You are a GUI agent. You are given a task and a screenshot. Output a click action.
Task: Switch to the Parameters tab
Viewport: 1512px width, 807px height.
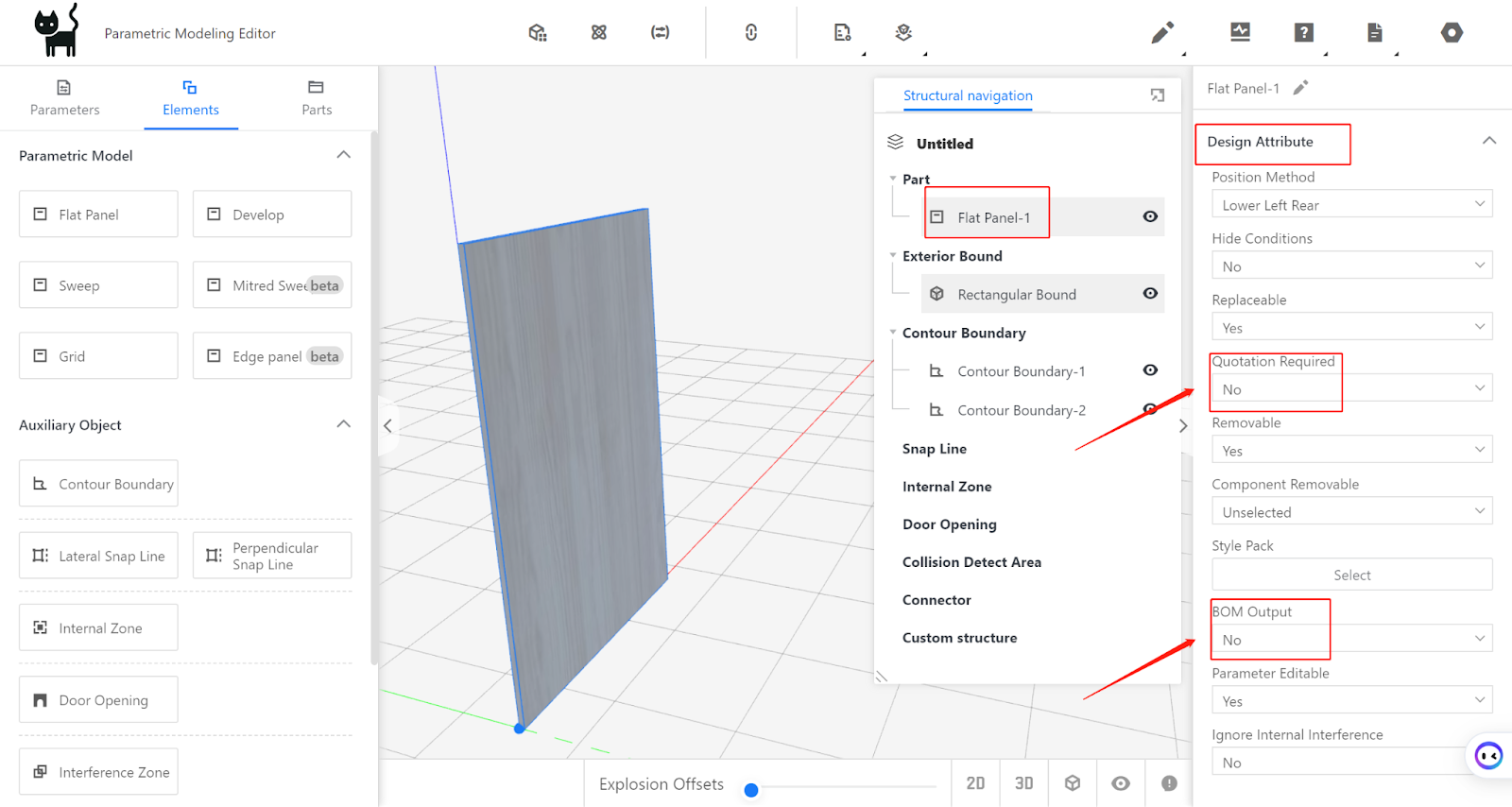point(64,98)
